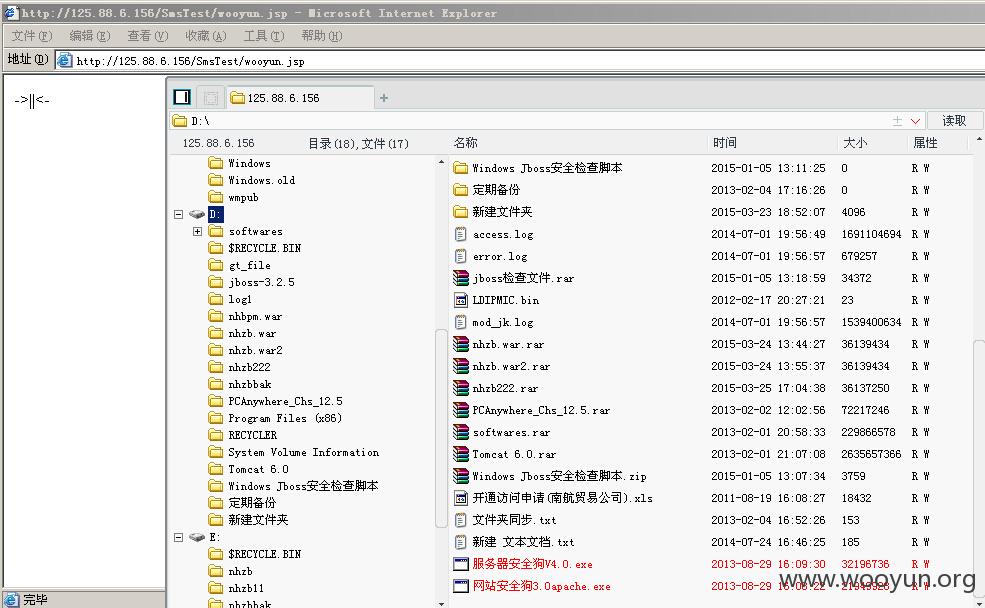Image resolution: width=985 pixels, height=608 pixels.
Task: Select Windows Jboss安全检查脚本 folder row in list
Action: [709, 168]
